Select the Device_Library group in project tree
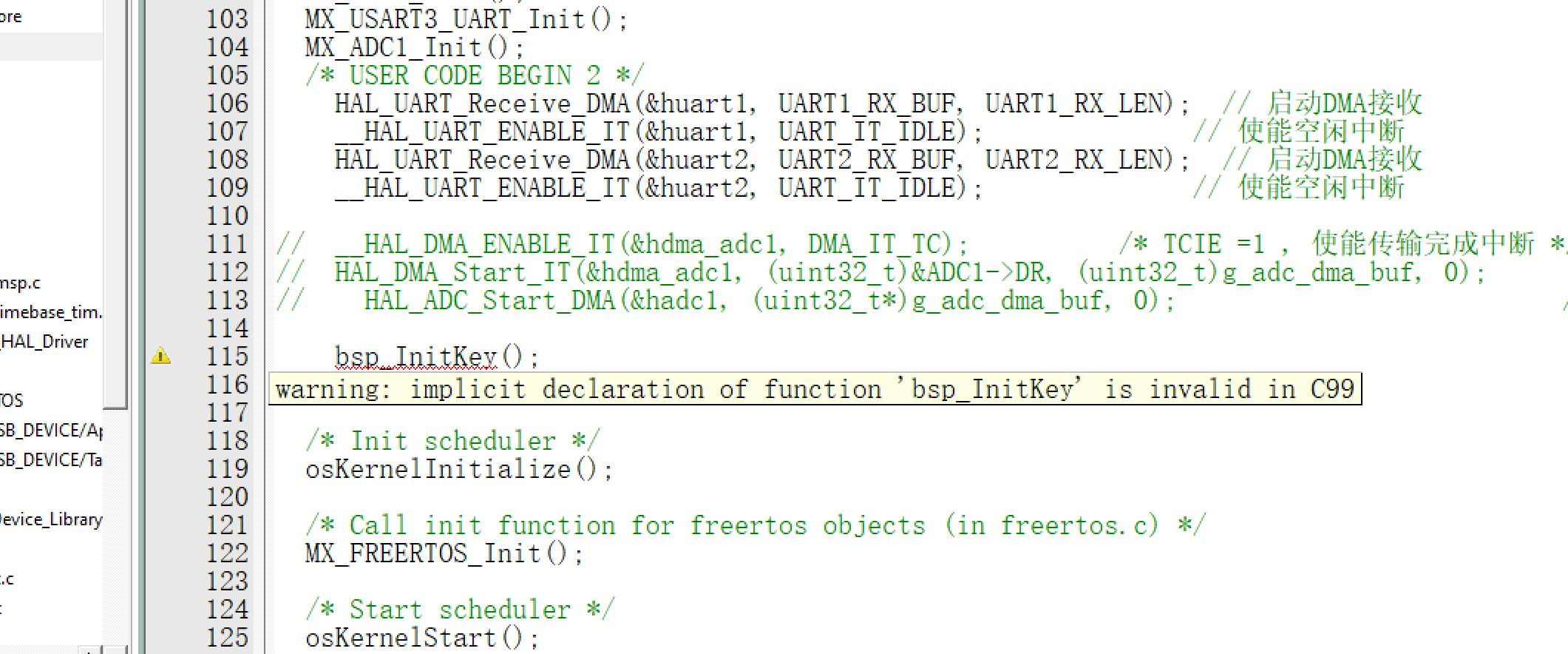 (x=50, y=519)
